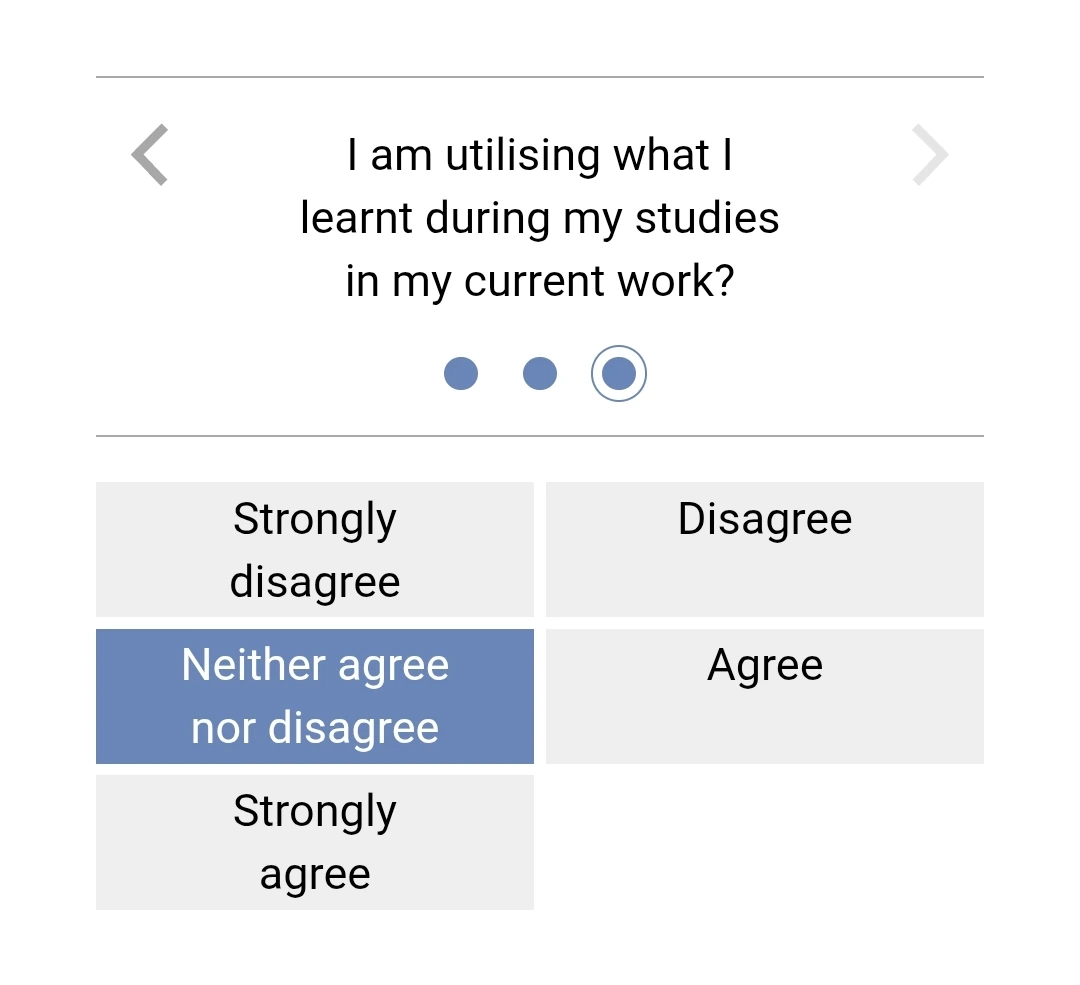Click the left chevron to go back
This screenshot has width=1080, height=985.
pyautogui.click(x=150, y=155)
